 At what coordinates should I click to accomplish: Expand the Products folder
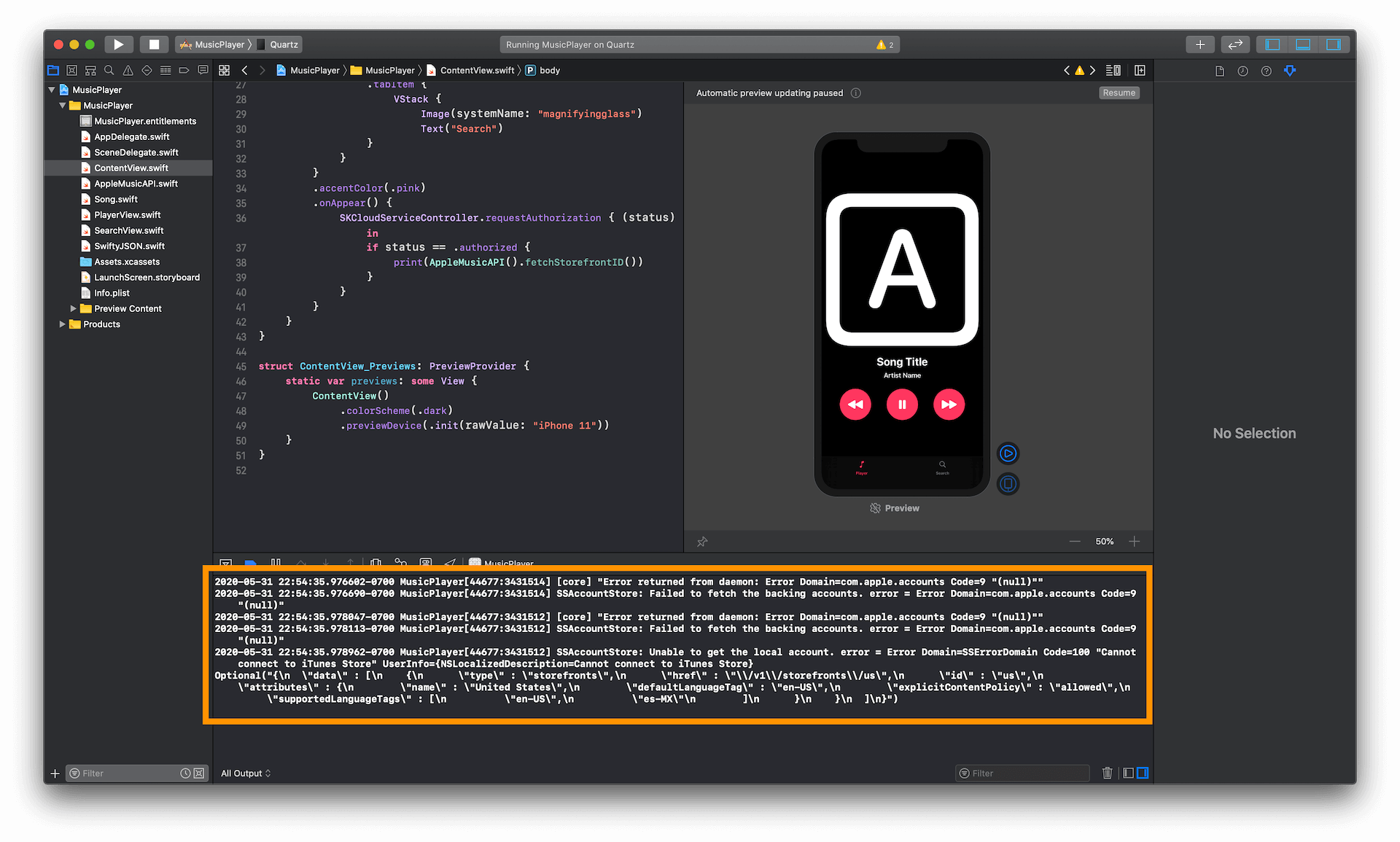tap(63, 324)
